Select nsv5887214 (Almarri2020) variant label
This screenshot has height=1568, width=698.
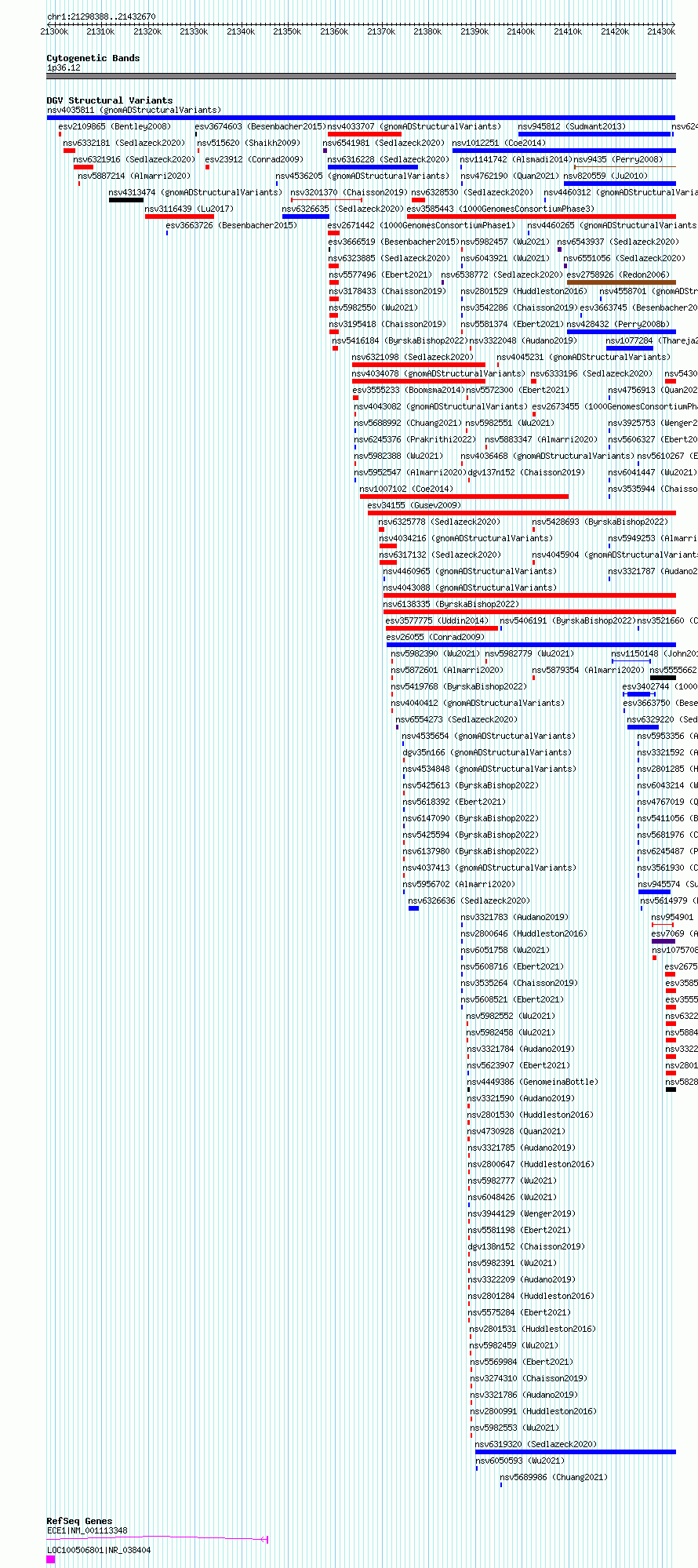pos(134,176)
